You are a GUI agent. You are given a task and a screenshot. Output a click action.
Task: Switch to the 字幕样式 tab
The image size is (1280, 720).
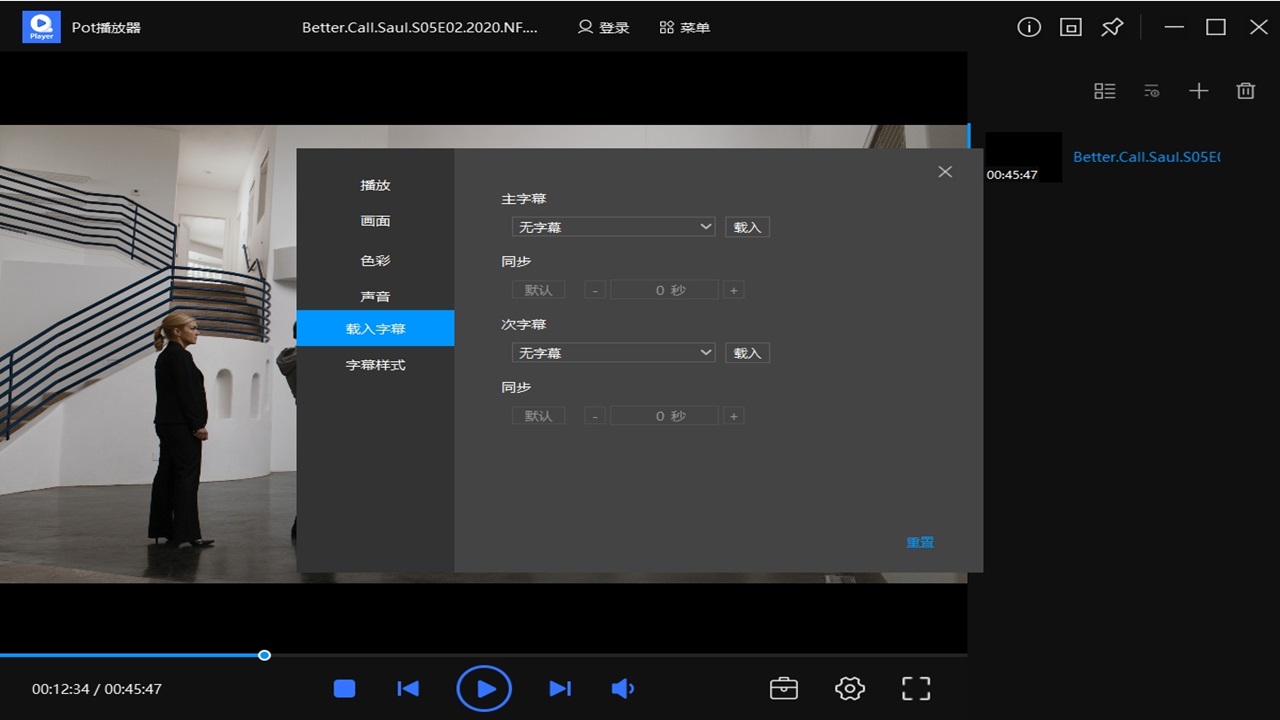coord(375,364)
